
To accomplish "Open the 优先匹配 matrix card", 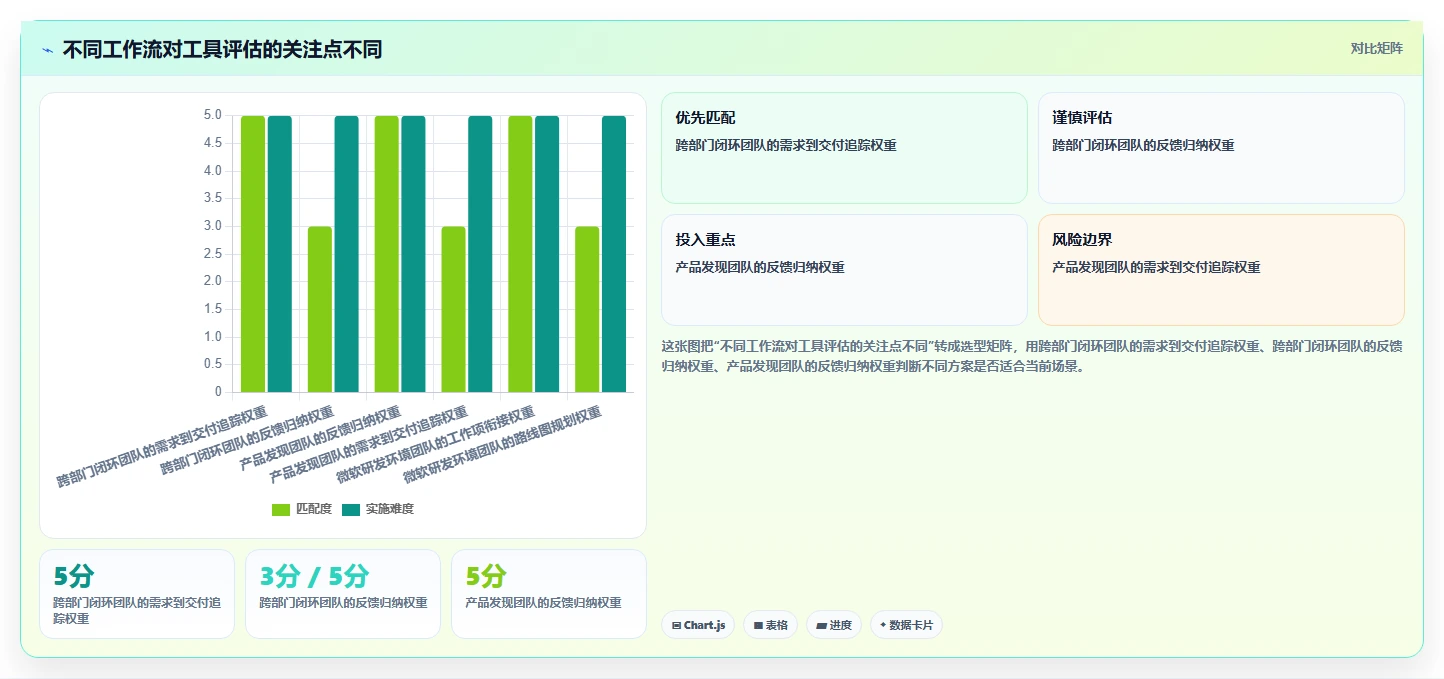I will 844,148.
